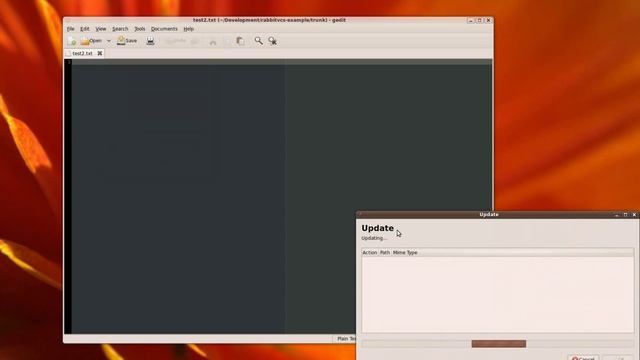Click the Path column header in Update dialog

pos(385,253)
